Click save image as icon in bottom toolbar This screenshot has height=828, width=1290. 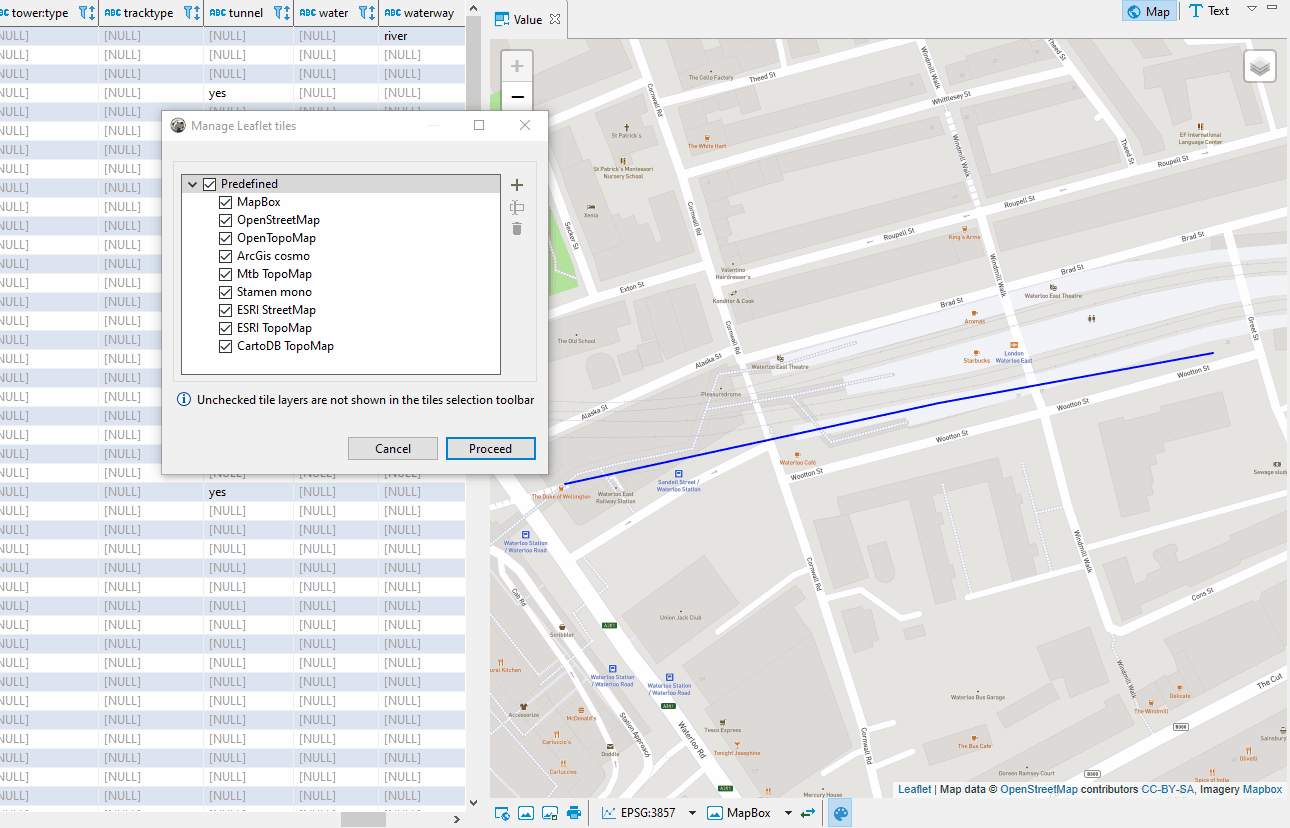click(550, 813)
